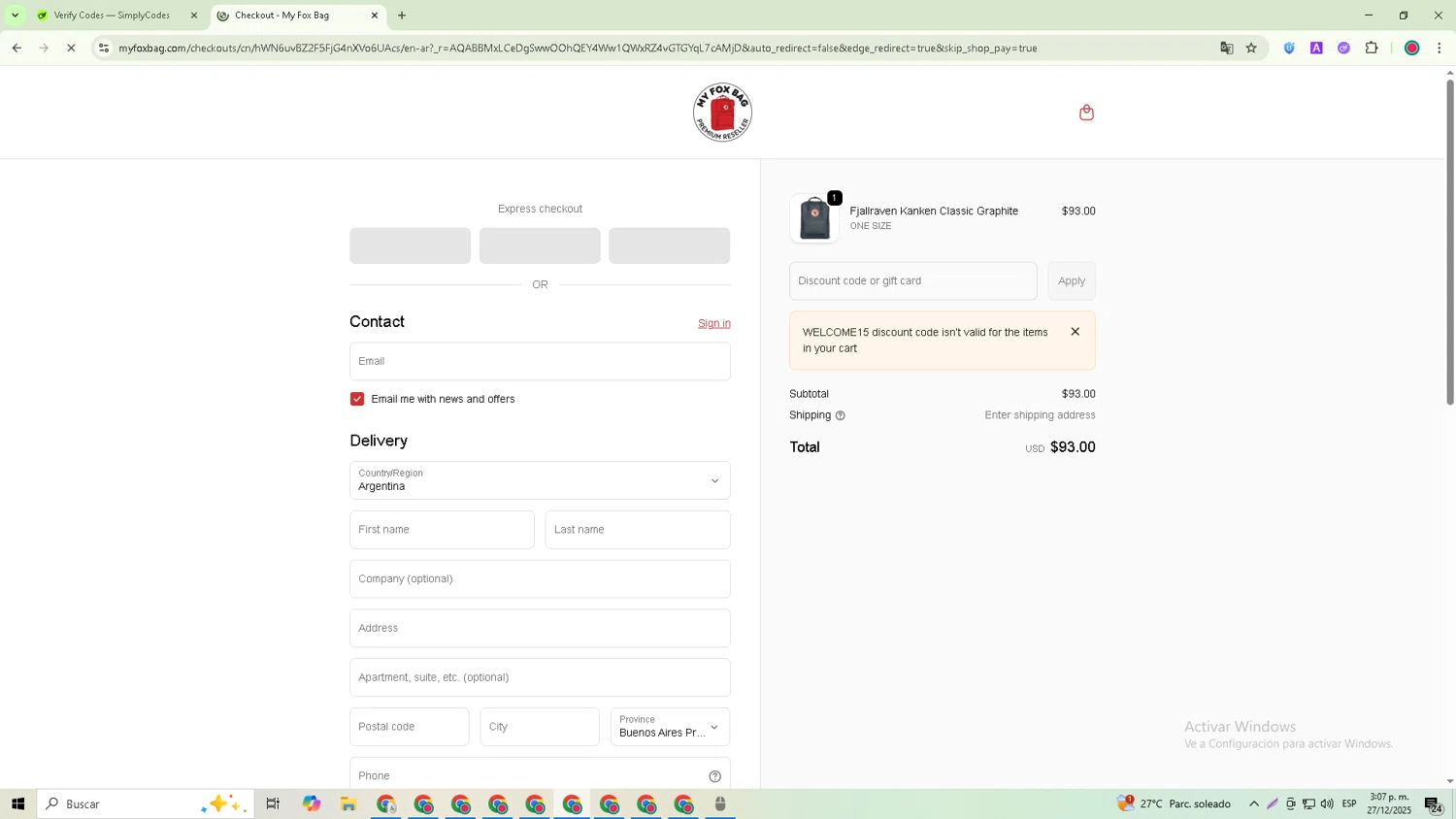The height and width of the screenshot is (819, 1456).
Task: Show hidden system tray icons
Action: click(1254, 803)
